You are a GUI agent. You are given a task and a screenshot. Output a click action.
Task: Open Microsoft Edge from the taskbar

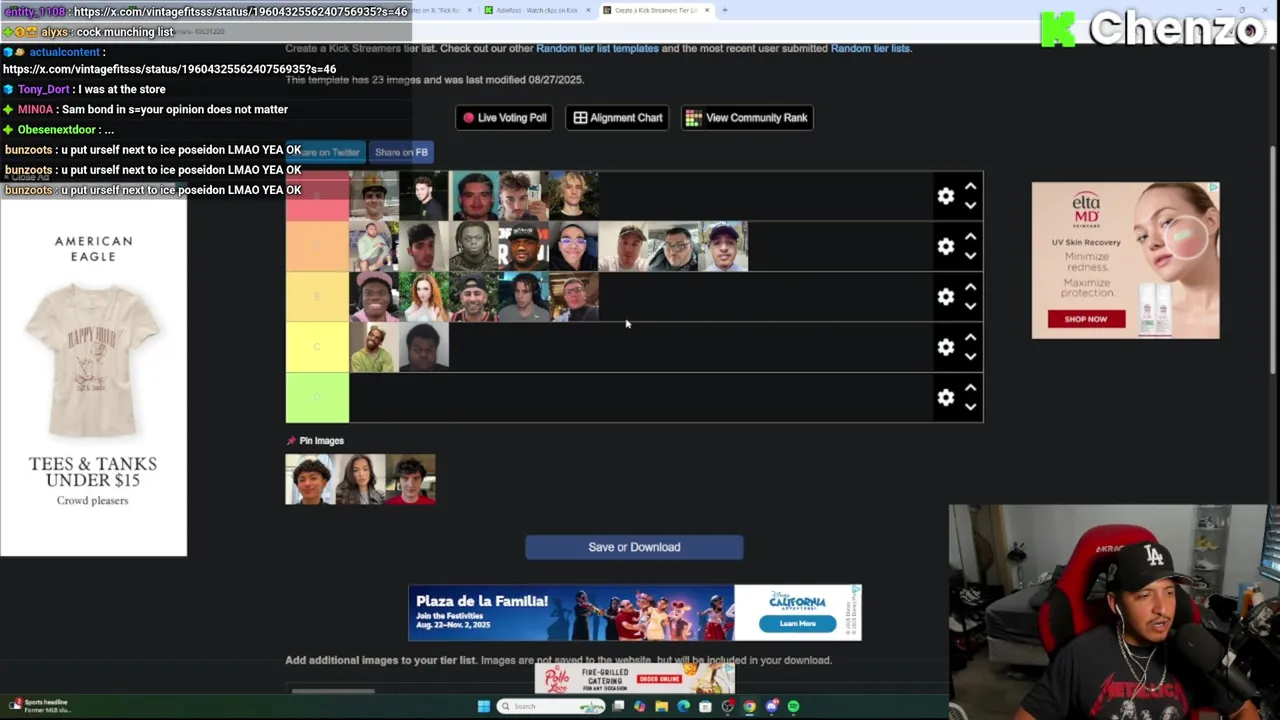683,706
